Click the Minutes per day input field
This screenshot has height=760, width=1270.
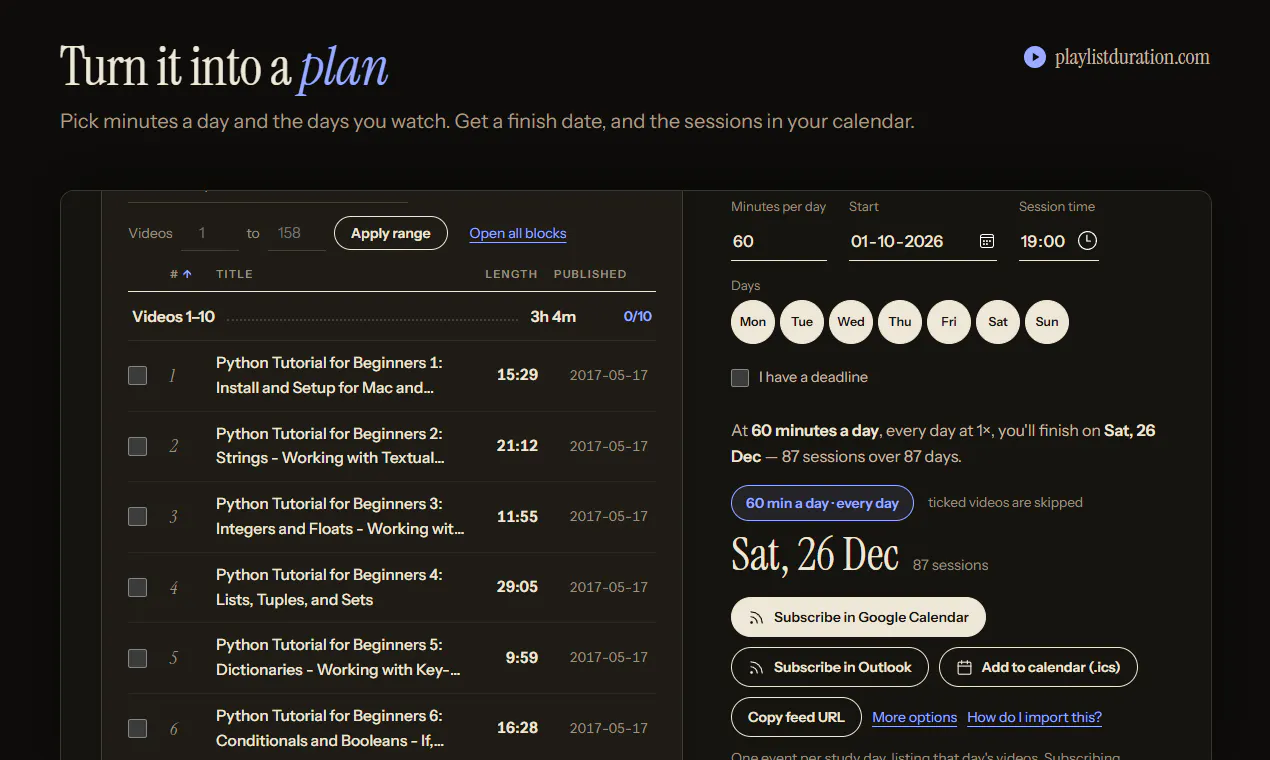click(779, 242)
